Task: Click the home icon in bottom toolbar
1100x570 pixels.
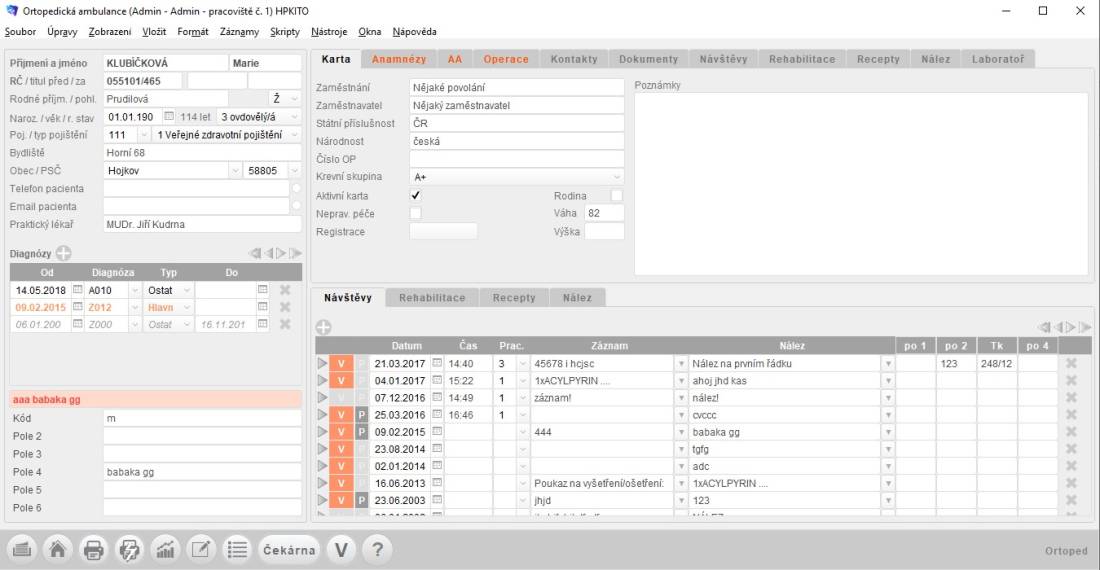Action: pos(58,549)
